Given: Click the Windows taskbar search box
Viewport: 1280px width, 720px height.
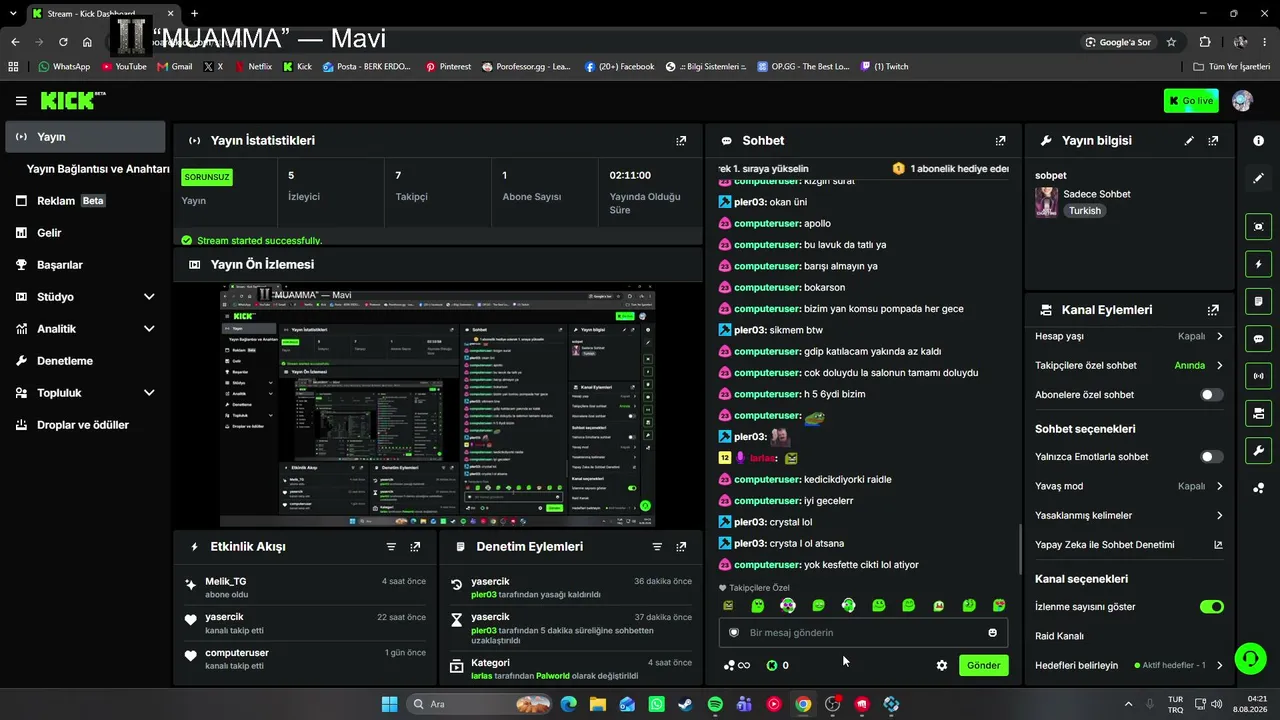Looking at the screenshot, I should [x=480, y=704].
